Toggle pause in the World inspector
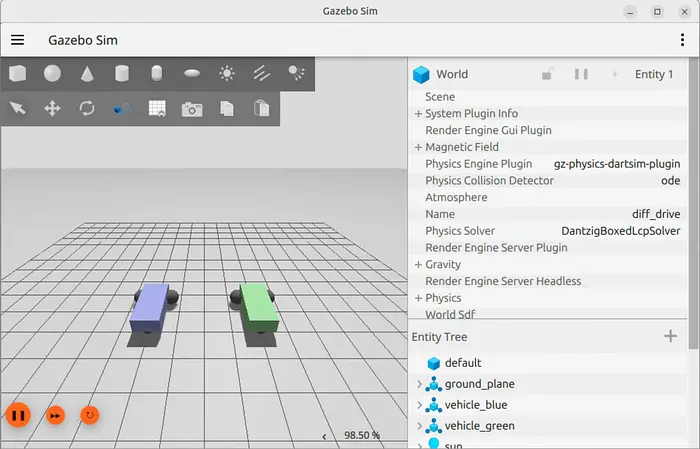 tap(581, 74)
